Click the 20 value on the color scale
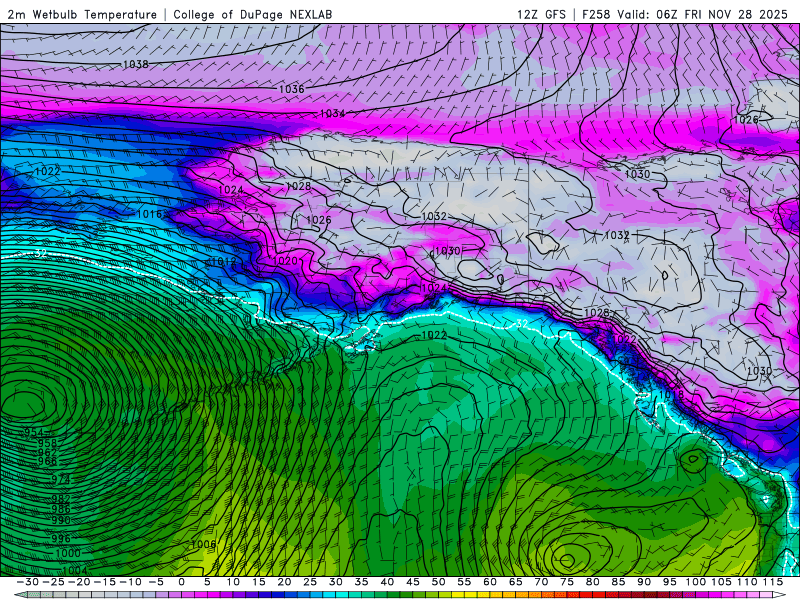This screenshot has height=600, width=800. click(x=284, y=582)
